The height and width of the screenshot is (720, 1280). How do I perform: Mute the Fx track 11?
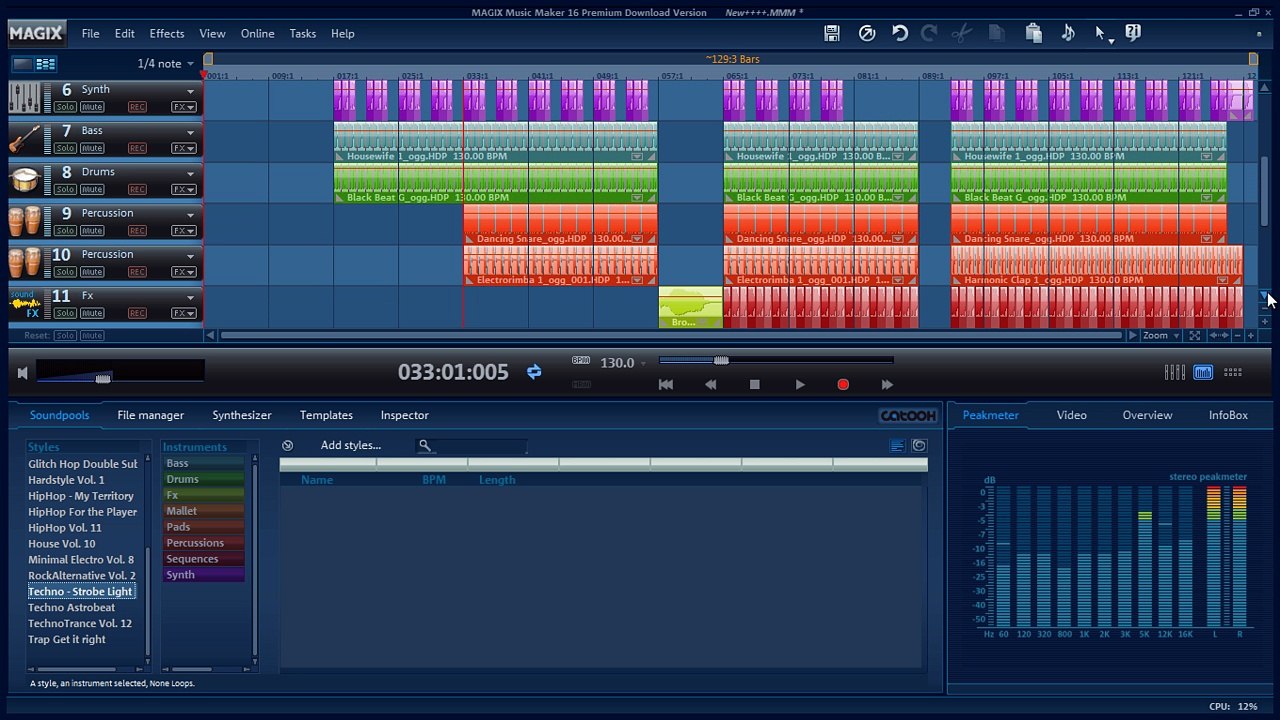[92, 313]
